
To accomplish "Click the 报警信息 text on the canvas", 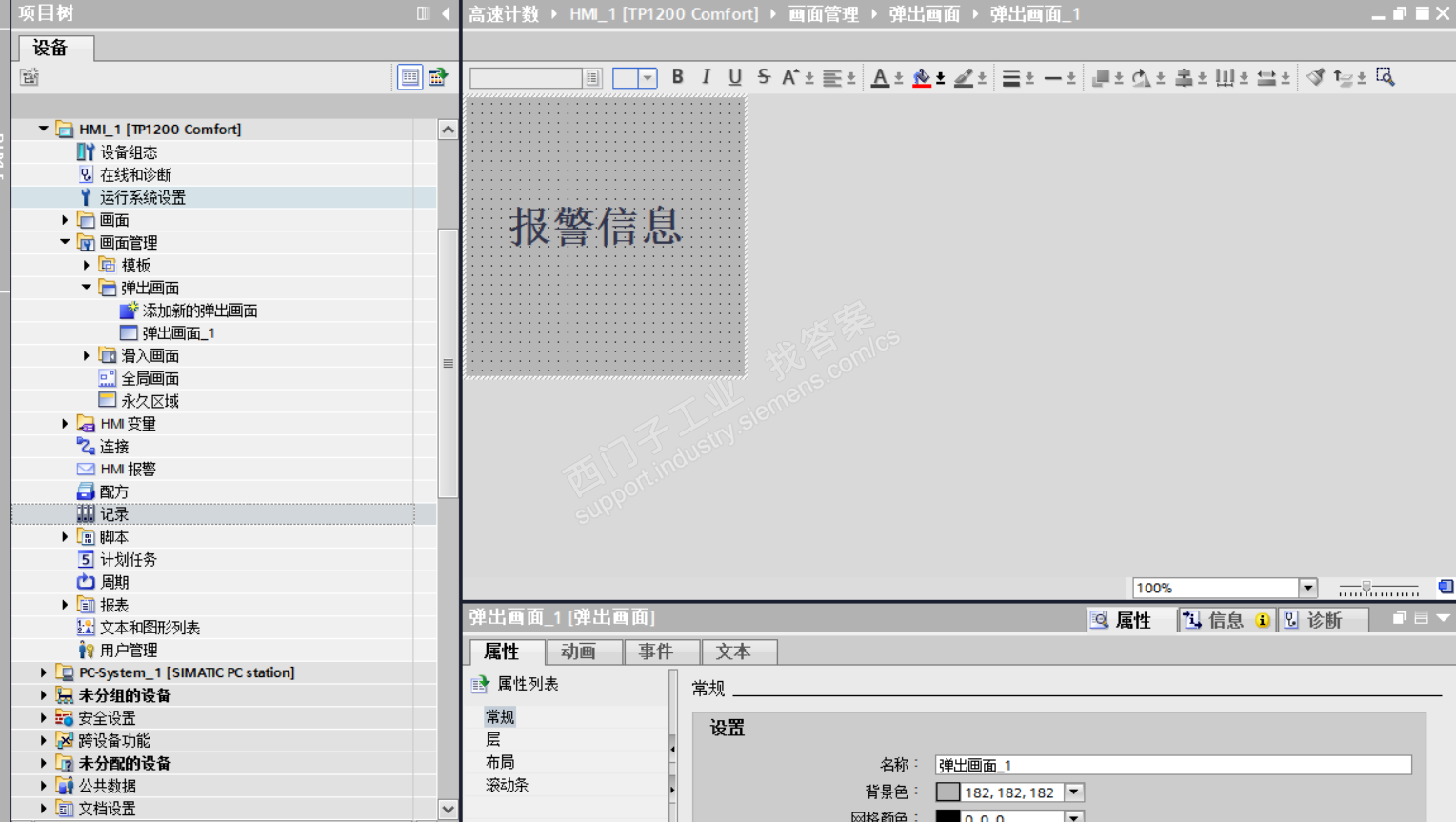I will point(596,227).
